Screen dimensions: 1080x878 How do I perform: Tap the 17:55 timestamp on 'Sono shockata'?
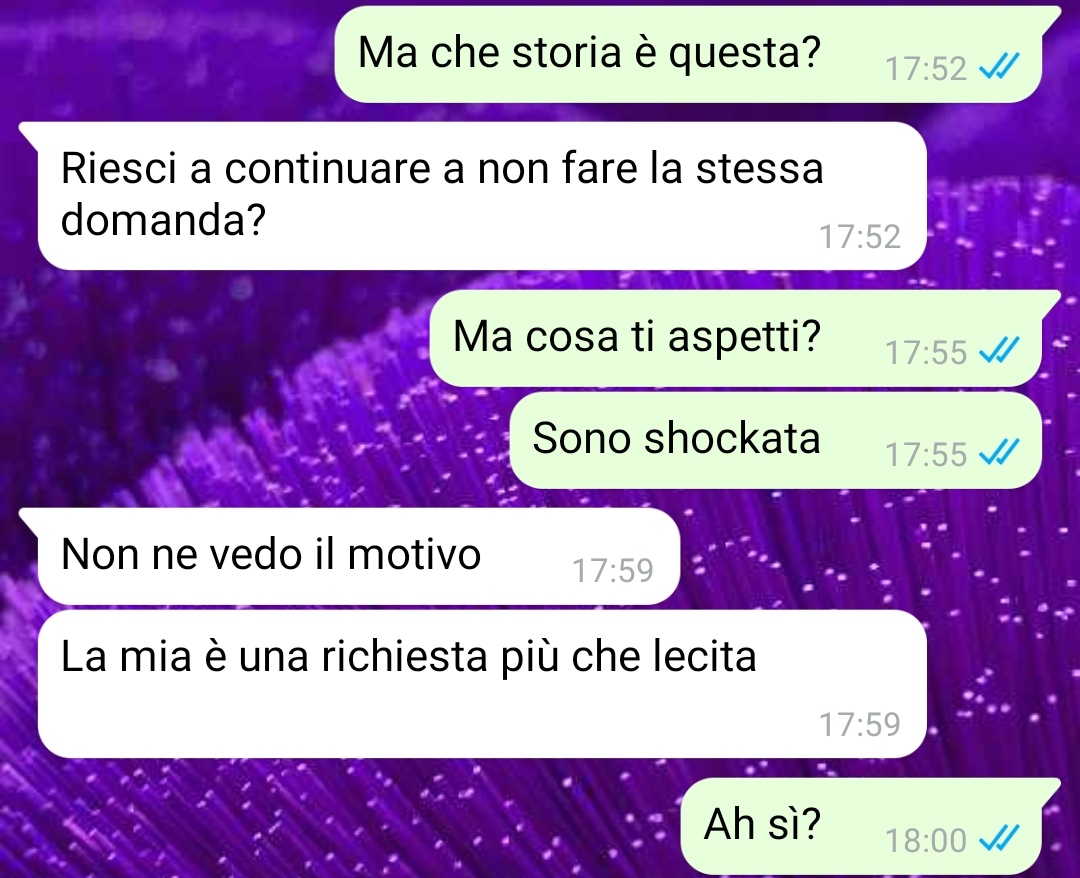point(926,454)
